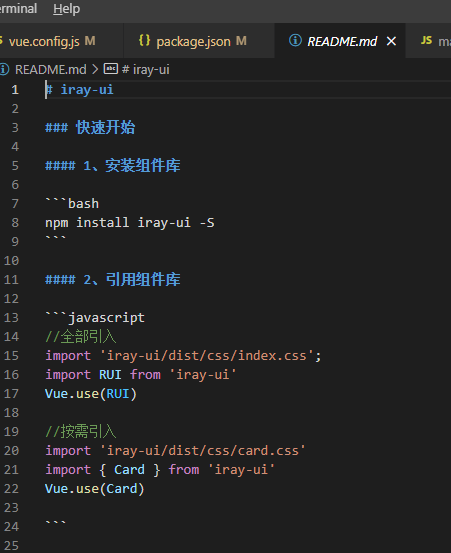The image size is (451, 553).
Task: Click the '# iray-ui' heading on line 1
Action: coord(80,90)
